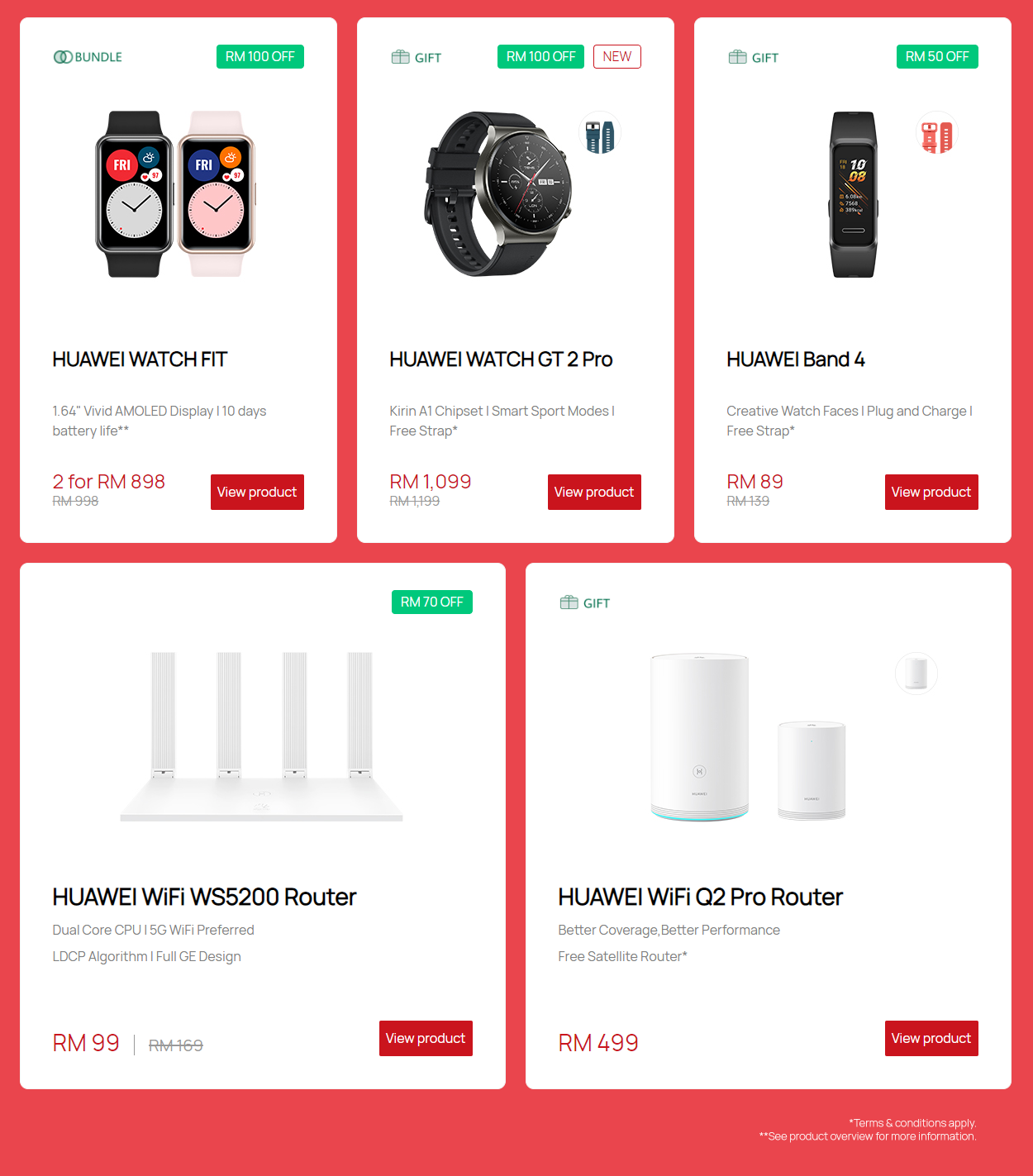
Task: Click the NEW badge on WATCH GT 2 Pro
Action: 617,56
